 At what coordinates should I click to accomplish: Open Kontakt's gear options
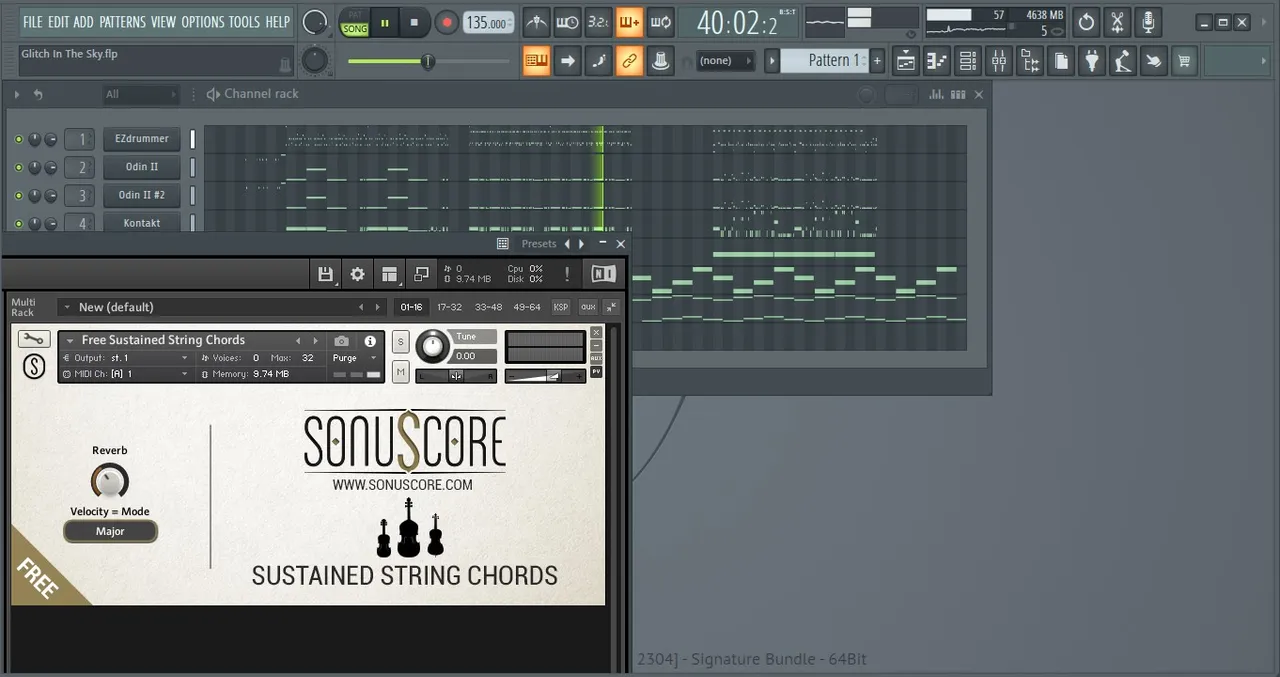tap(357, 274)
